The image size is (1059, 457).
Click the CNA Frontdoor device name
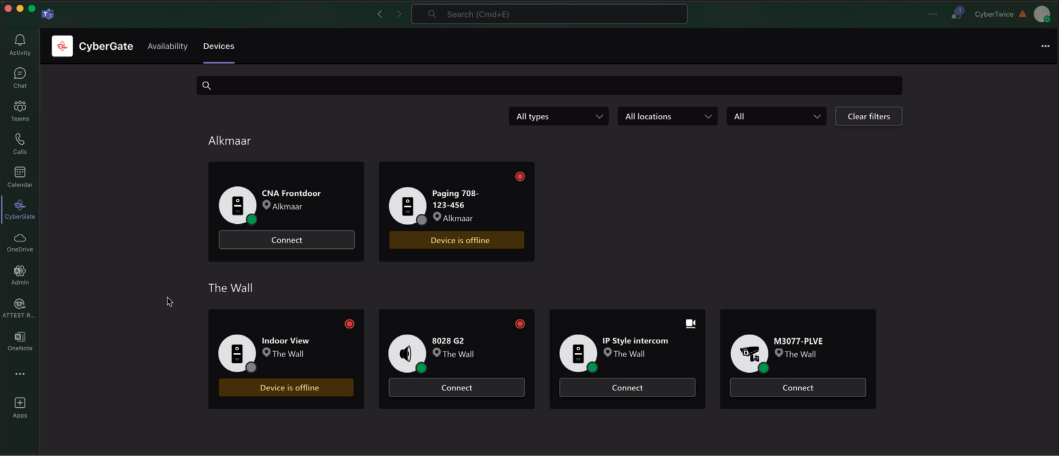click(x=291, y=193)
